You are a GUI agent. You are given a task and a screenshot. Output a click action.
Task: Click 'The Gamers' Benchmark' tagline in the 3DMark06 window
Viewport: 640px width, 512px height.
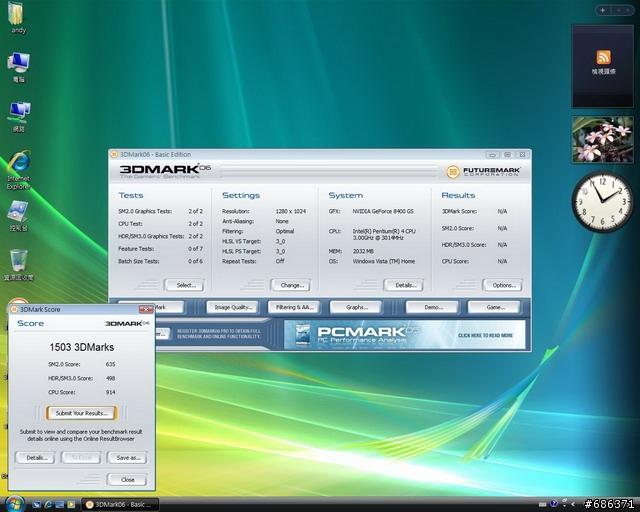point(160,177)
